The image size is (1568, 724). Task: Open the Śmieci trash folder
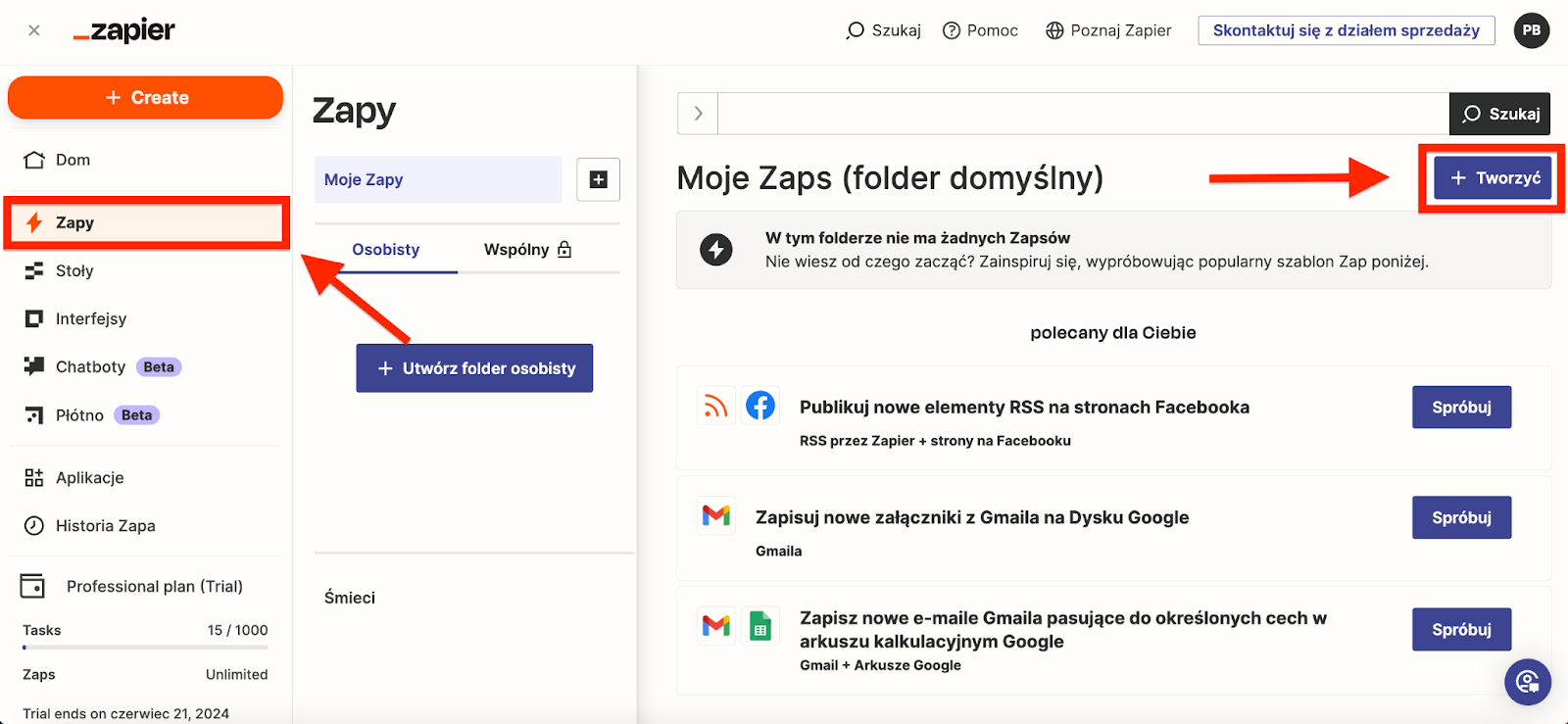point(350,598)
